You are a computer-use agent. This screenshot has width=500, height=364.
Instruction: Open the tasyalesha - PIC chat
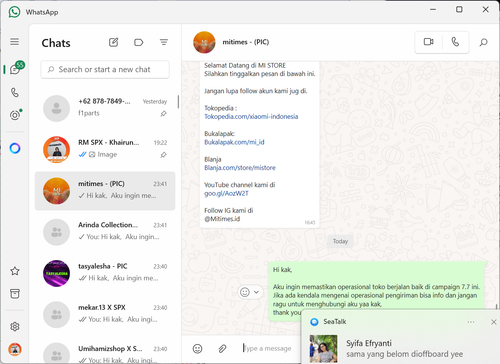(105, 273)
